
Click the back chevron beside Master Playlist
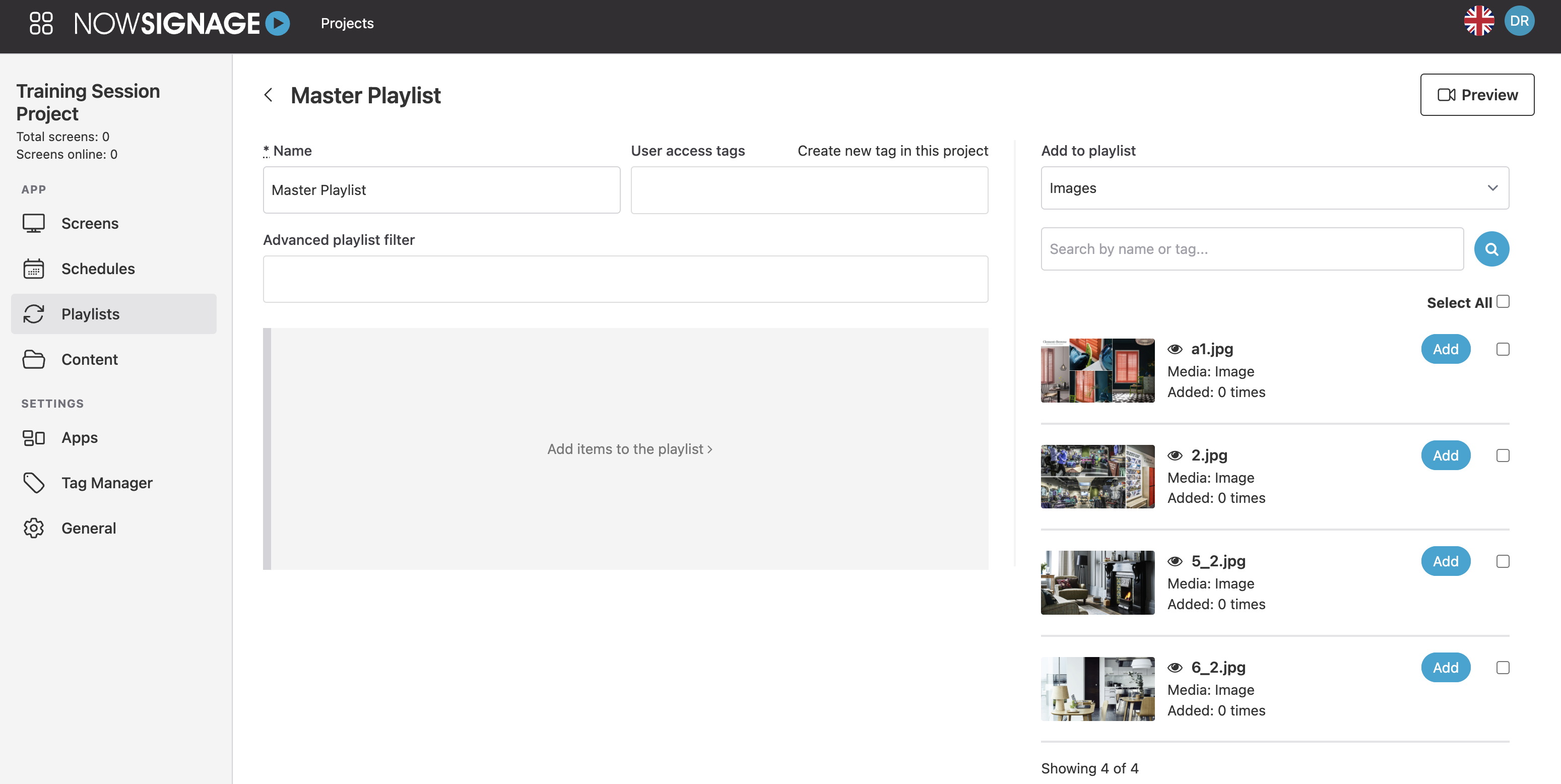269,95
